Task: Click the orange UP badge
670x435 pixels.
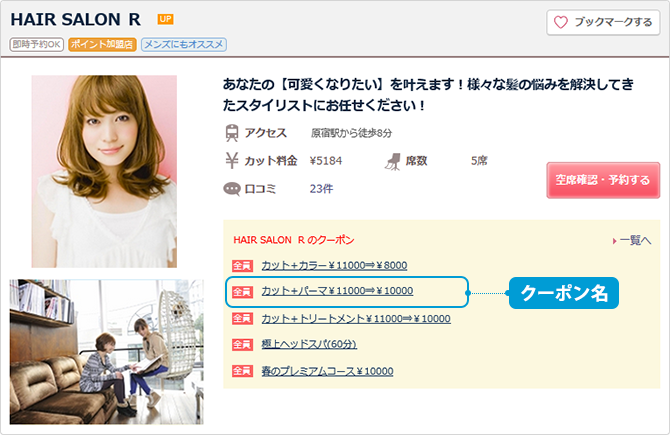Action: point(165,20)
